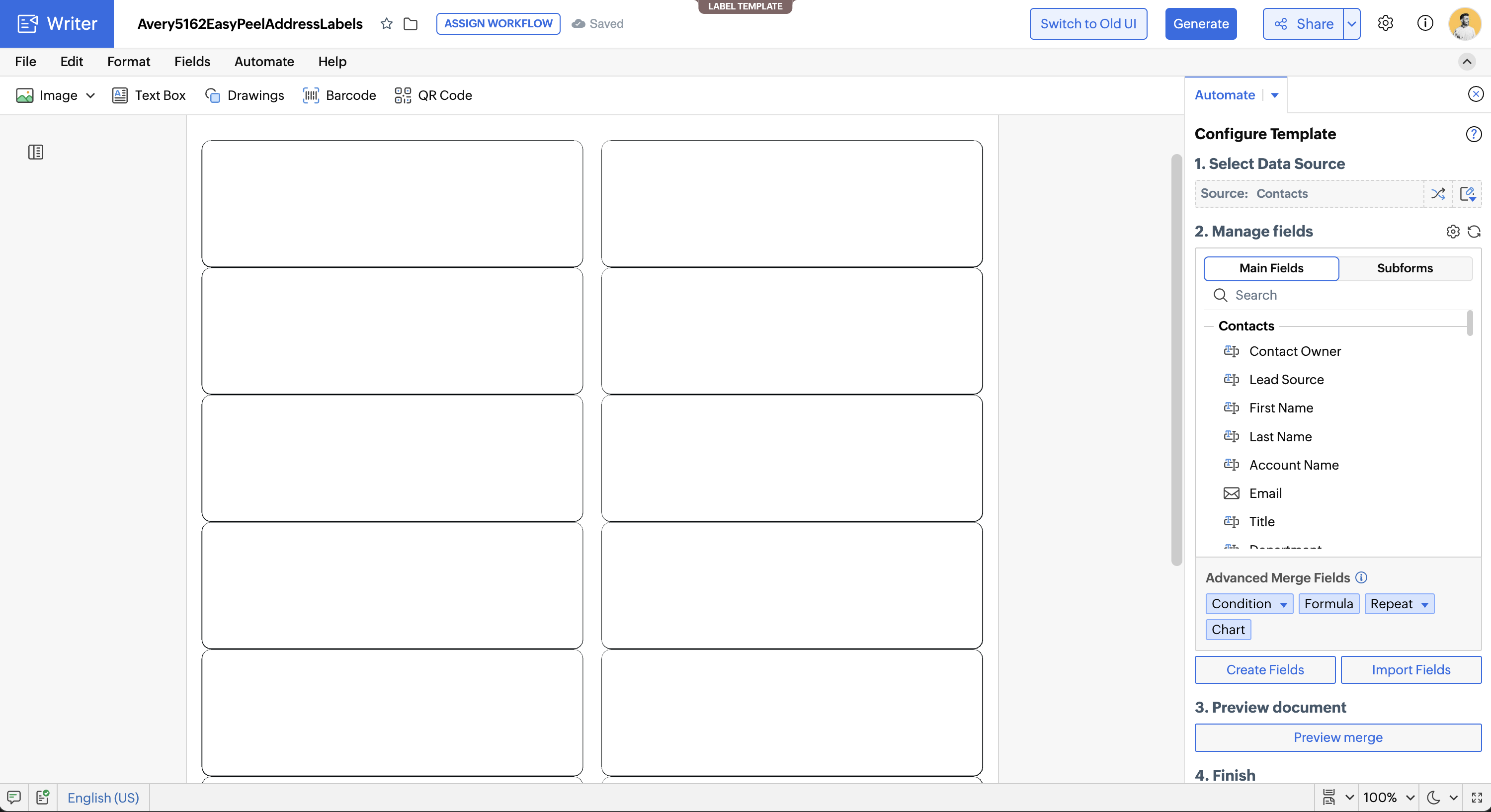Screen dimensions: 1491x812
Task: Open the comments icon in status bar
Action: (14, 797)
